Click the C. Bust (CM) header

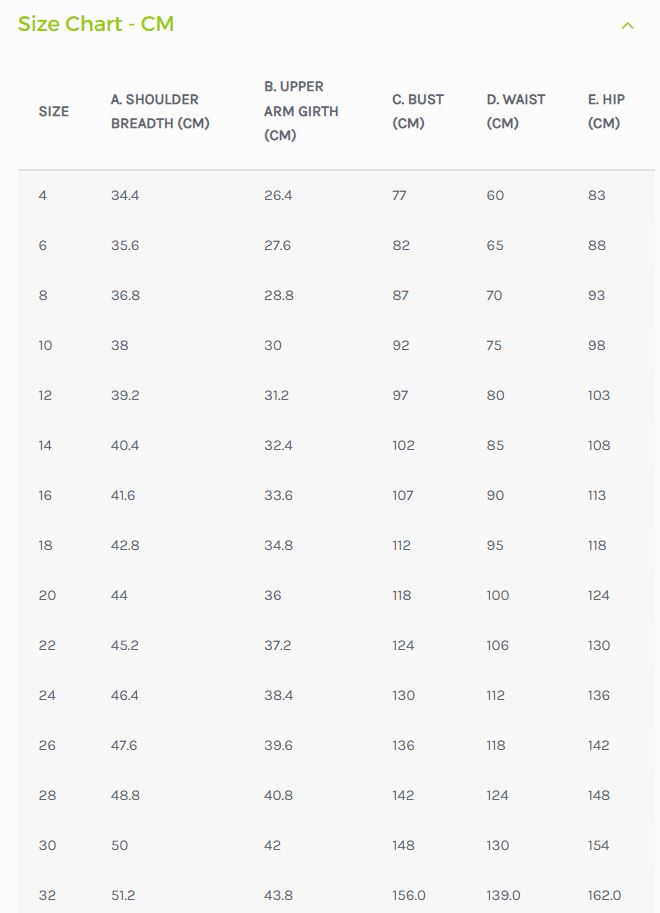tap(418, 111)
